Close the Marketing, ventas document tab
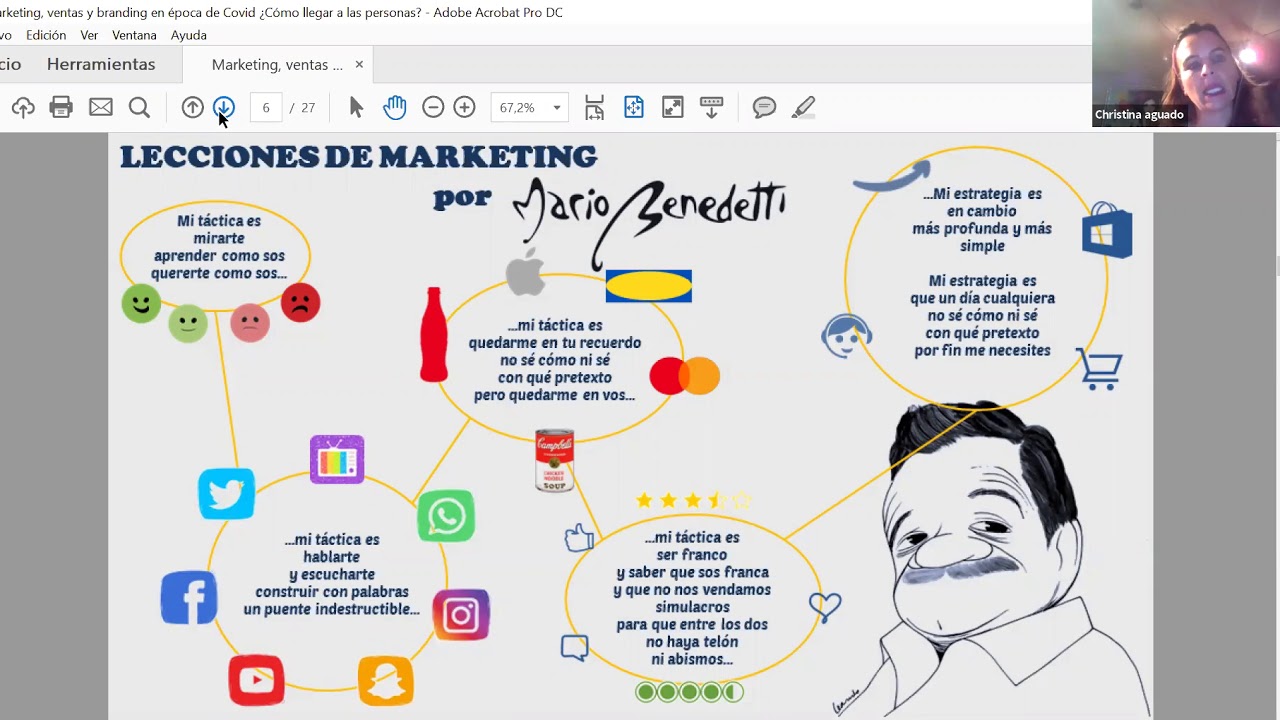Viewport: 1280px width, 720px height. coord(359,64)
